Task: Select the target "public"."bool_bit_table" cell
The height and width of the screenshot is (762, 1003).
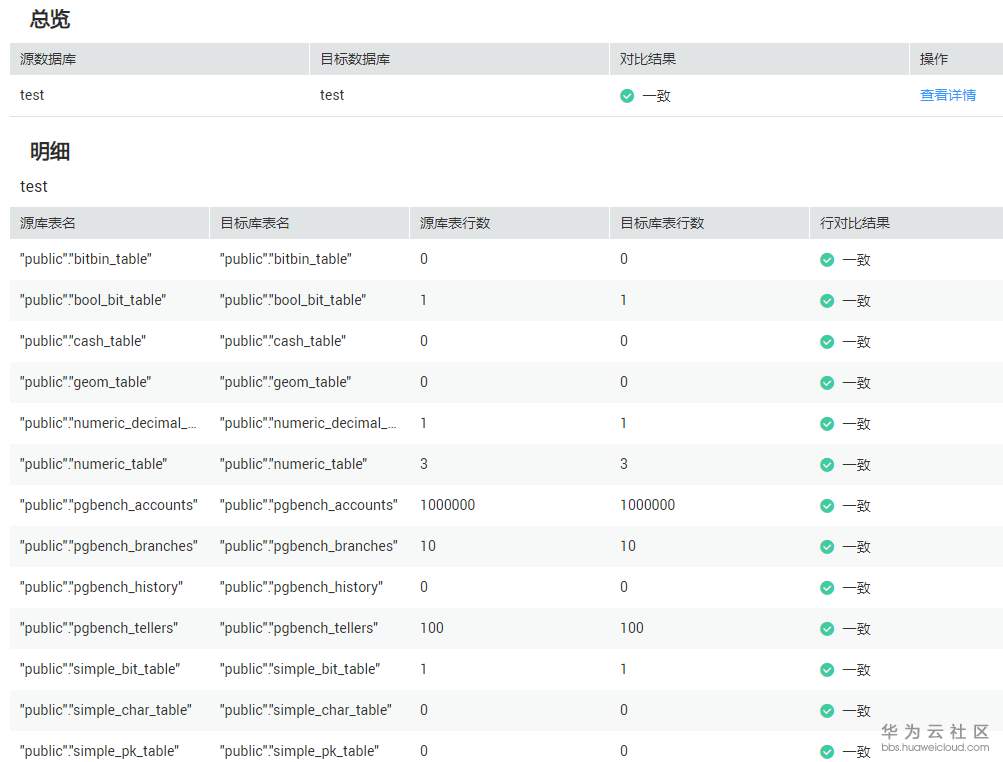Action: [293, 300]
